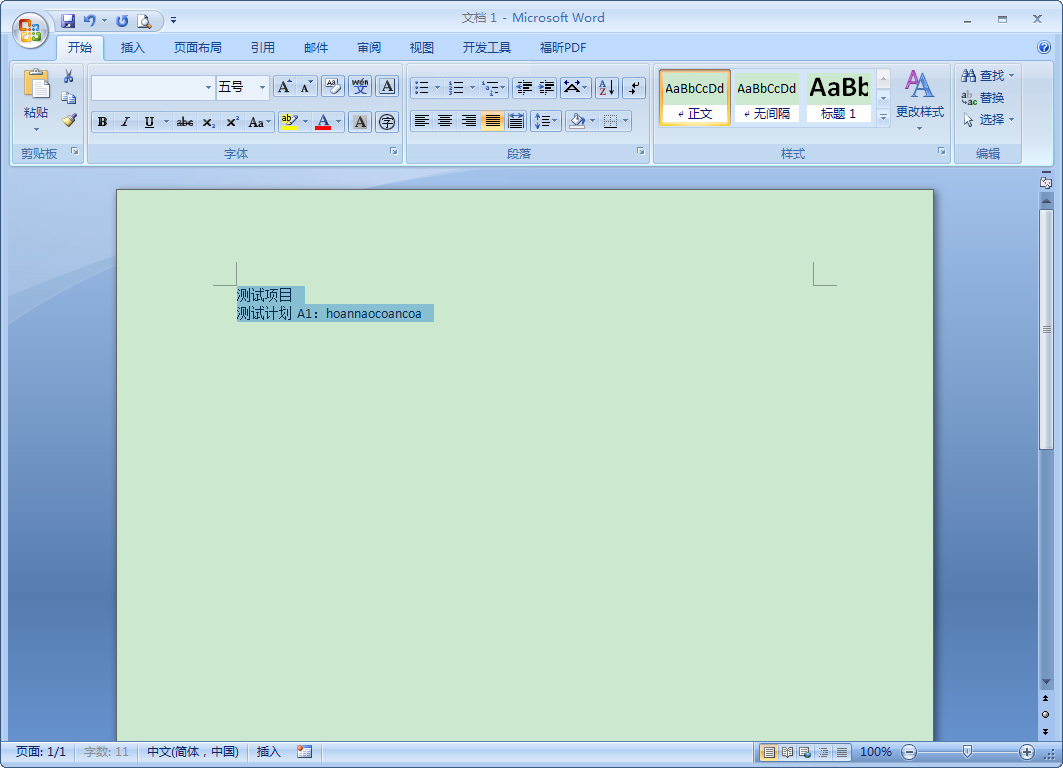Viewport: 1063px width, 768px height.
Task: Open the font size dropdown
Action: (x=263, y=88)
